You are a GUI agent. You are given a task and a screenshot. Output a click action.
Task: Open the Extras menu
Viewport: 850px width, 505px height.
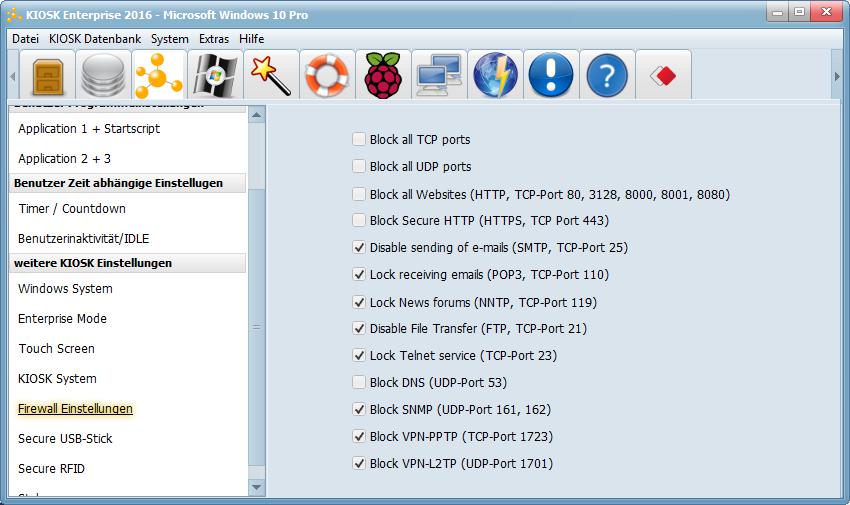point(214,39)
